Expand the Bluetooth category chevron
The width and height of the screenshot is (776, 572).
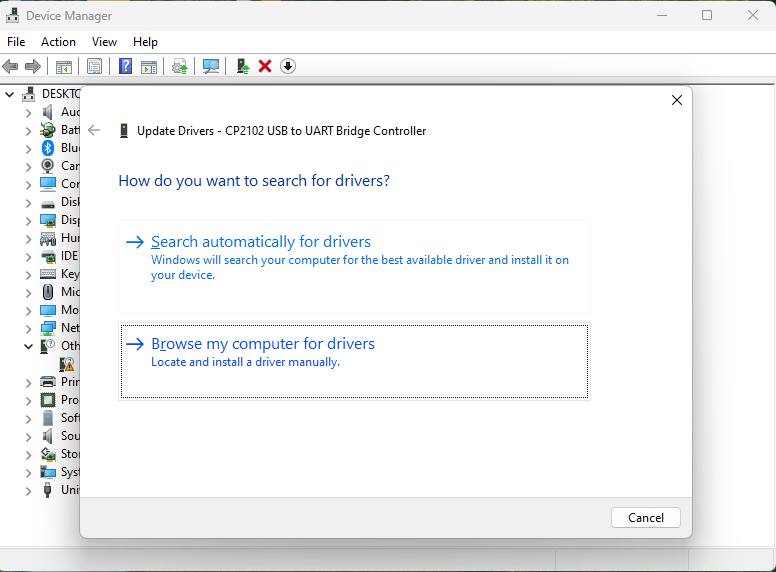point(28,148)
